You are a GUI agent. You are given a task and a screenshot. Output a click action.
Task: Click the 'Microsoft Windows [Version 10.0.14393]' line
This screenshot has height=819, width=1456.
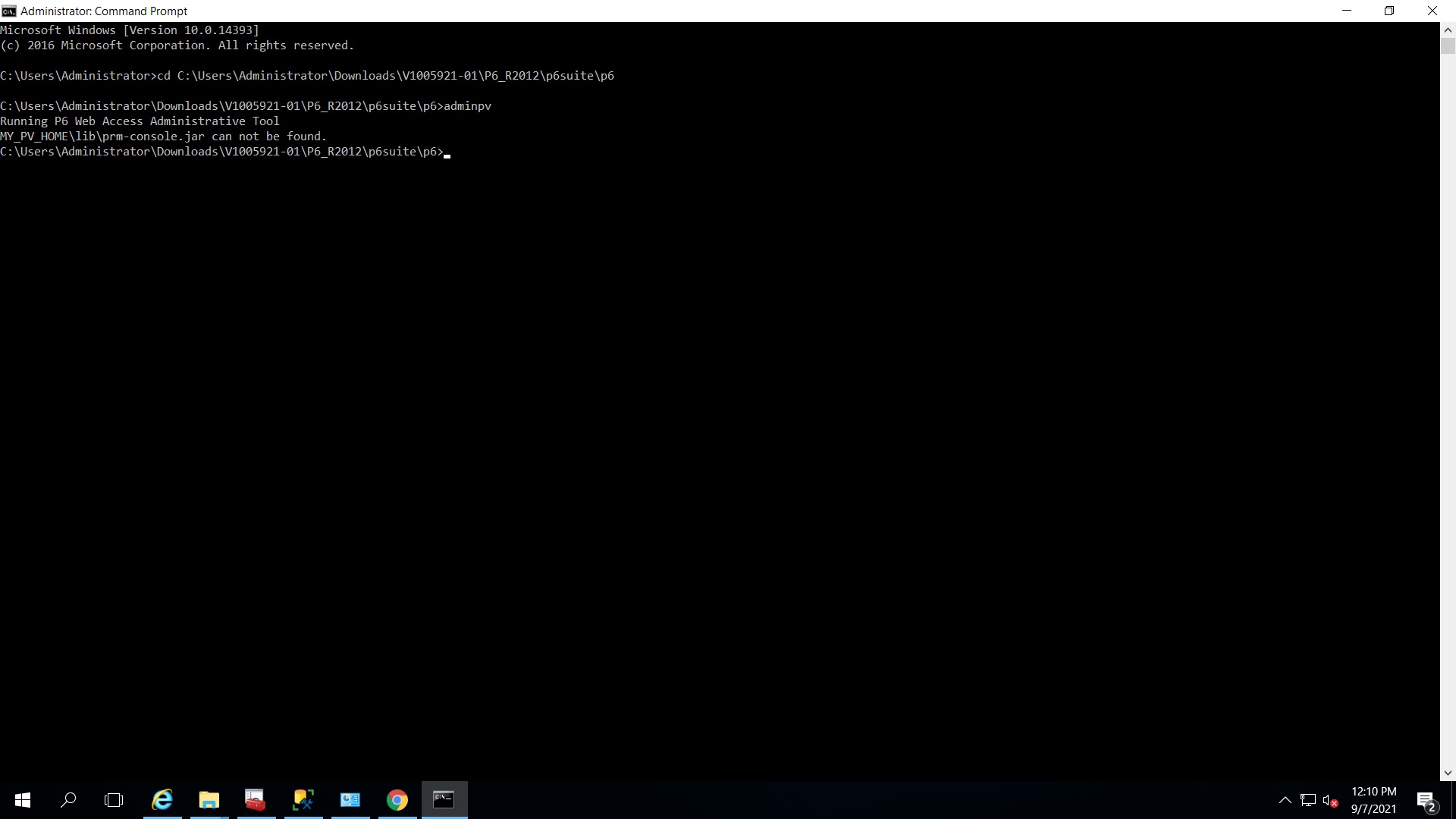[x=130, y=30]
